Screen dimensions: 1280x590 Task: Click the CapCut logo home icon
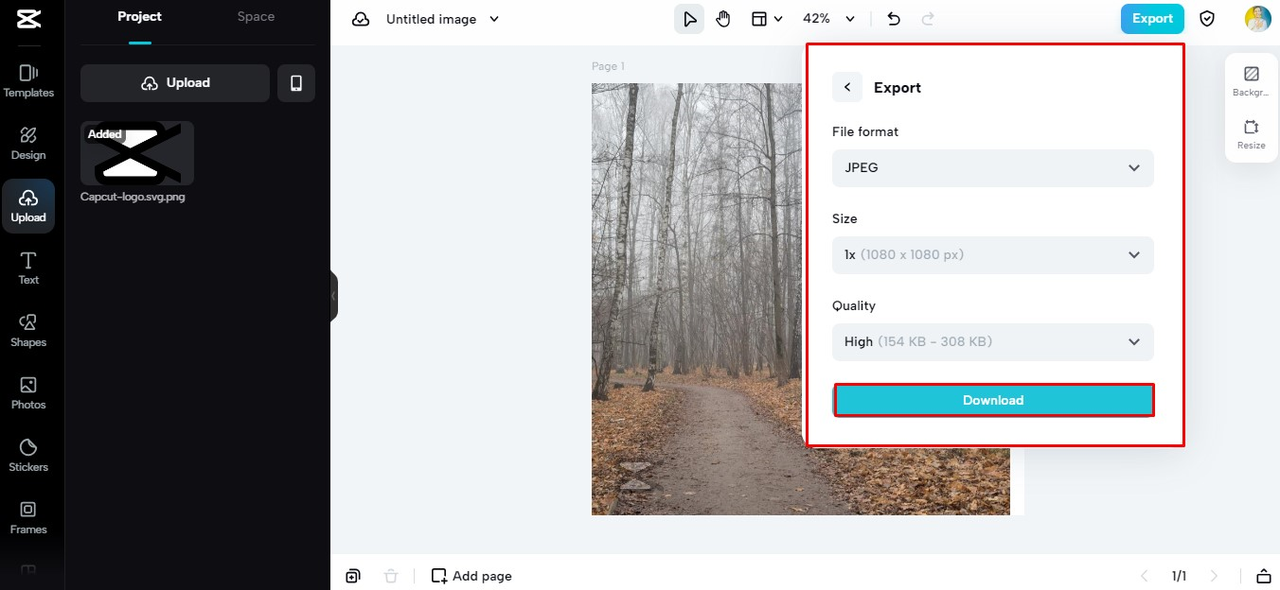click(x=28, y=18)
